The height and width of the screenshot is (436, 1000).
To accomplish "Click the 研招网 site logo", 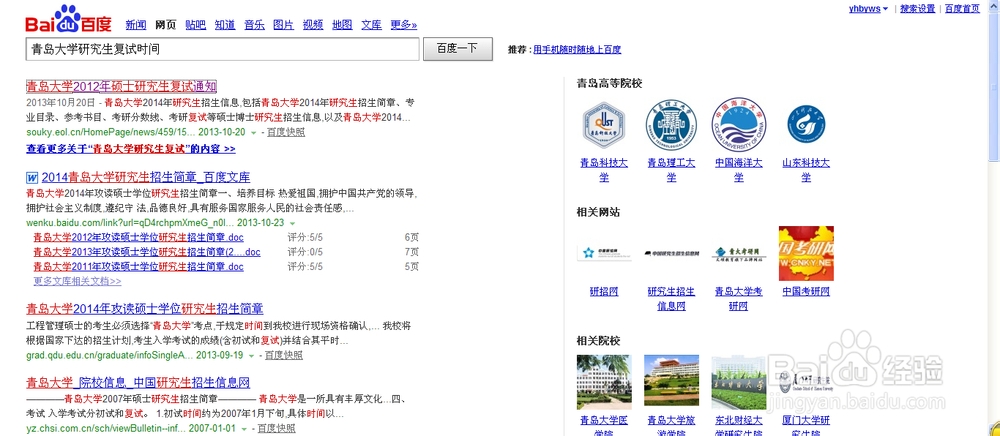I will click(604, 253).
